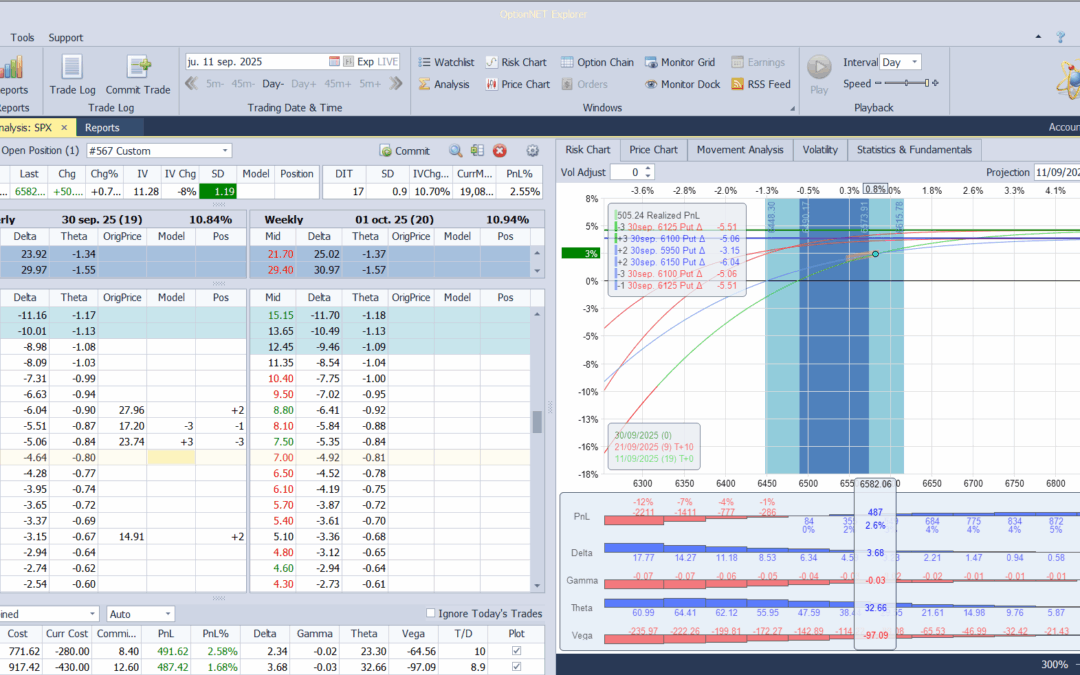1080x675 pixels.
Task: Collapse the ribbon with the up arrow
Action: coord(1038,37)
